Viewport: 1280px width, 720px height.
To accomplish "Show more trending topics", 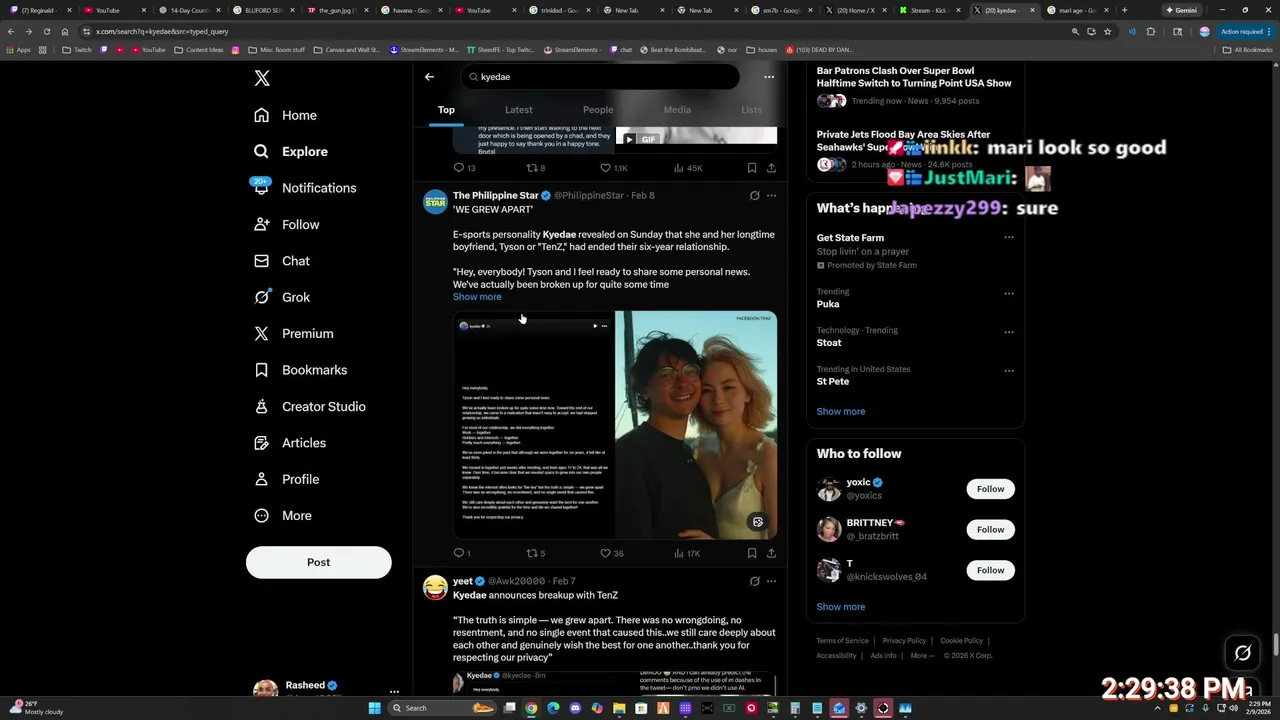I will pos(841,412).
